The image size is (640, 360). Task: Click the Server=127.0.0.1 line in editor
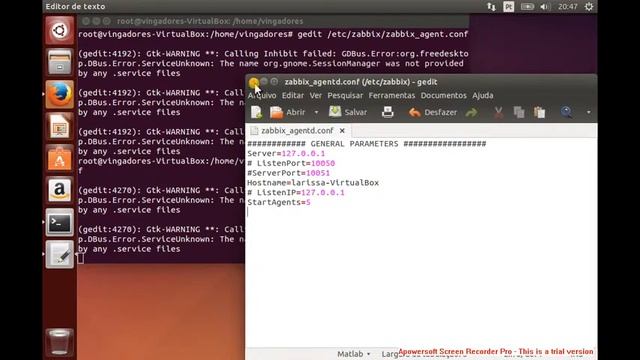286,153
